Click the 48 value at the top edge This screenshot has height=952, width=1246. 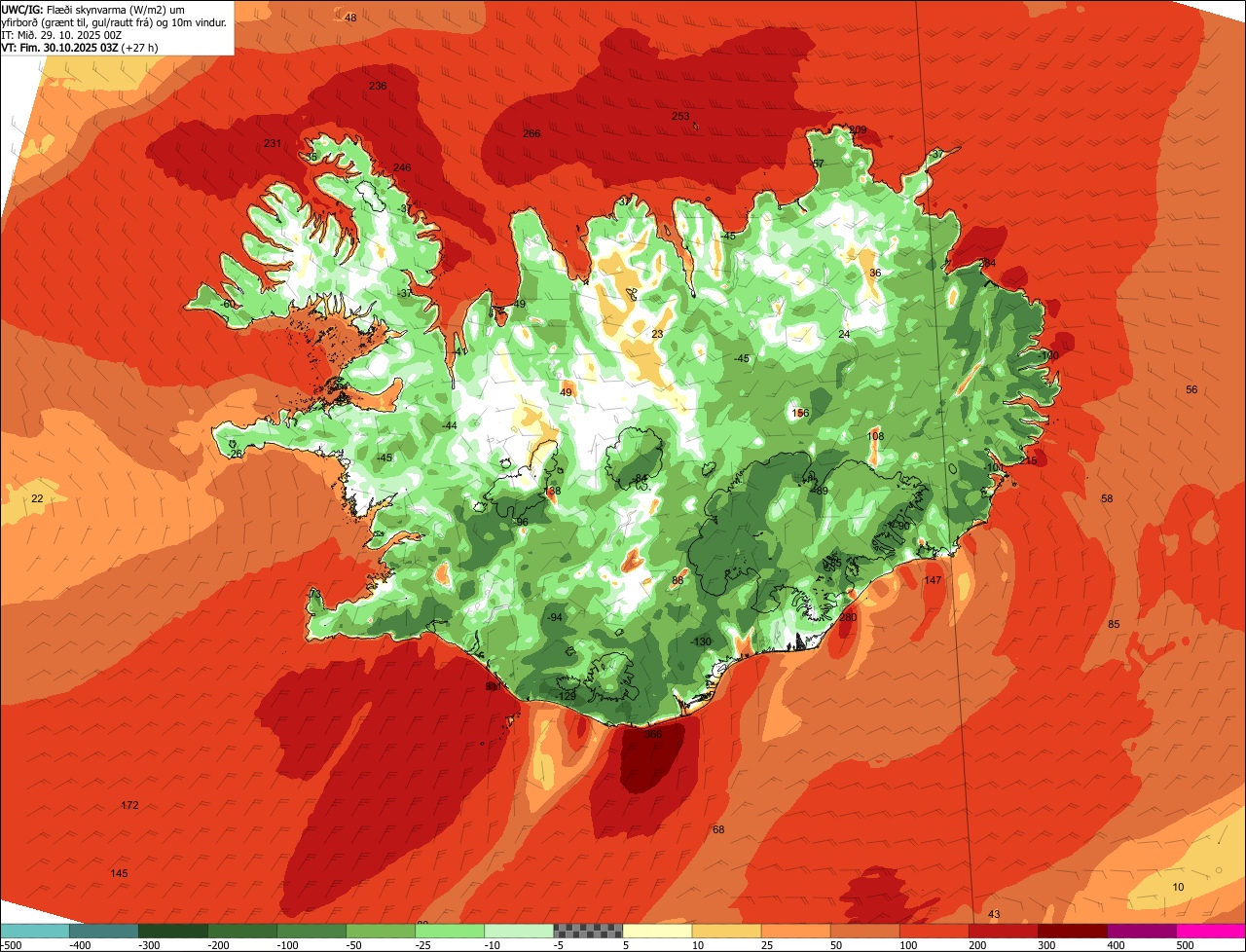click(x=350, y=18)
